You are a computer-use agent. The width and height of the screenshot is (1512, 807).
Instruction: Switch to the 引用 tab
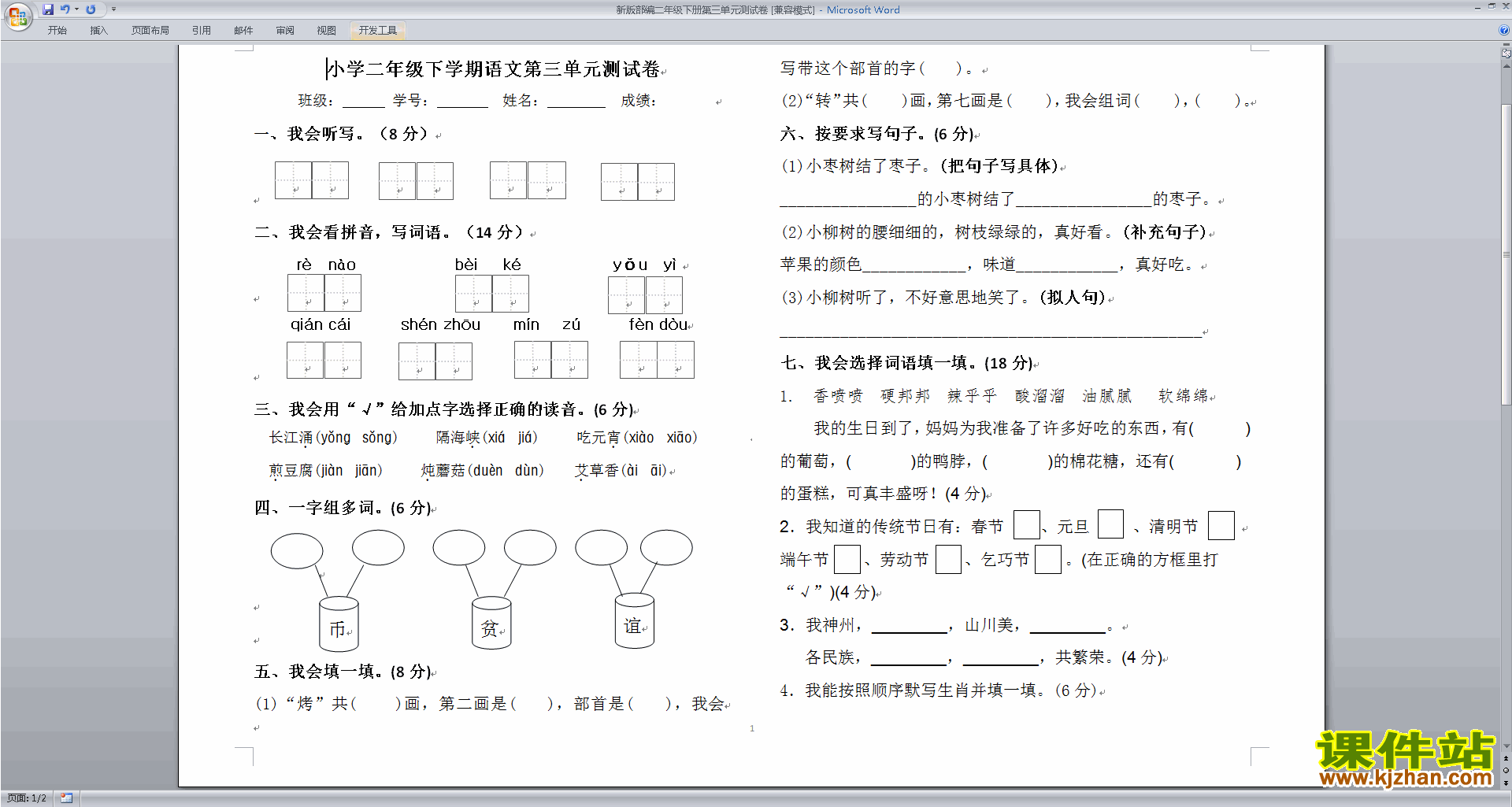(202, 31)
